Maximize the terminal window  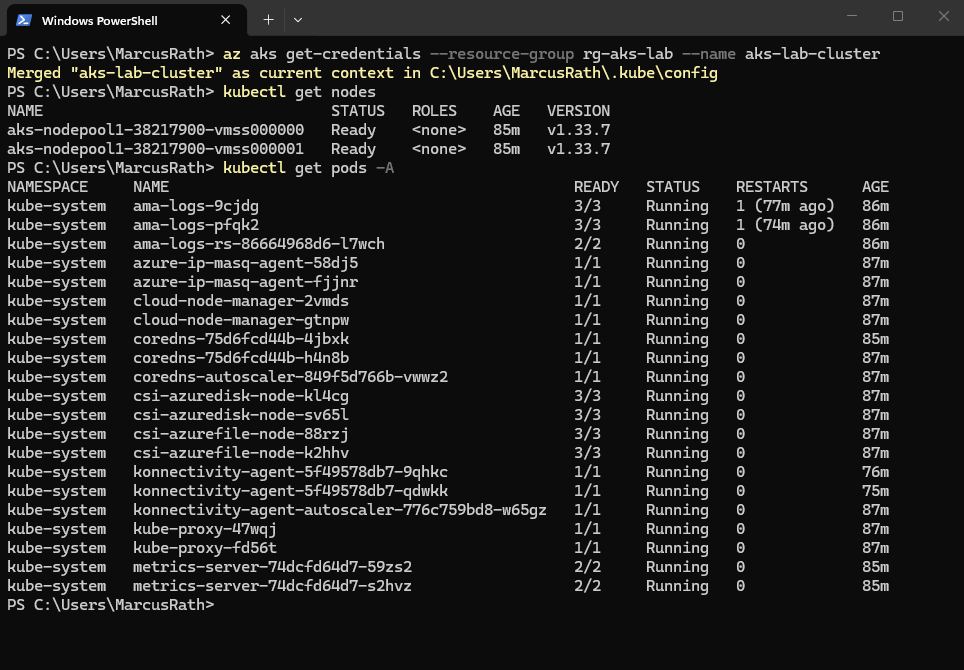click(x=897, y=16)
